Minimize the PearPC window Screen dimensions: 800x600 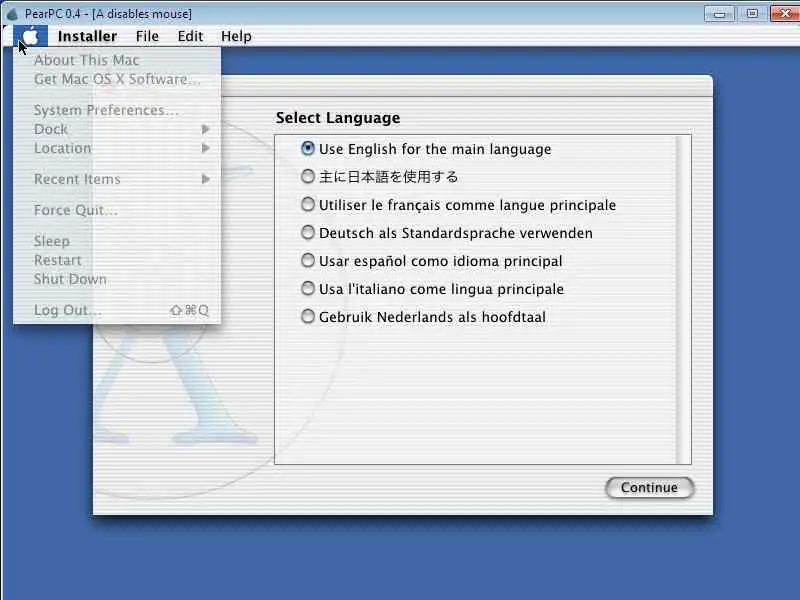coord(719,14)
